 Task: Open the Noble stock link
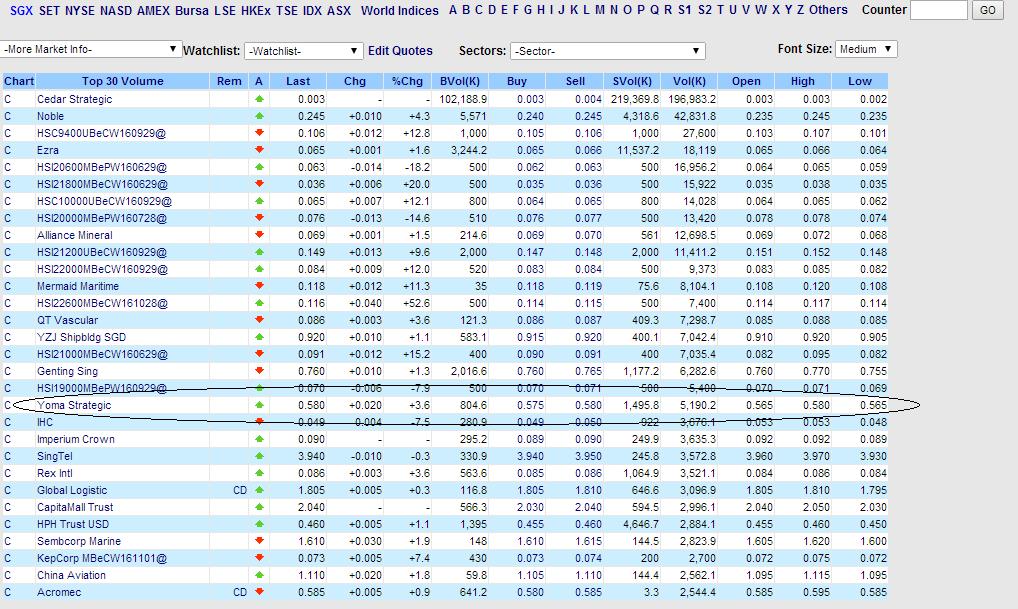pos(50,116)
